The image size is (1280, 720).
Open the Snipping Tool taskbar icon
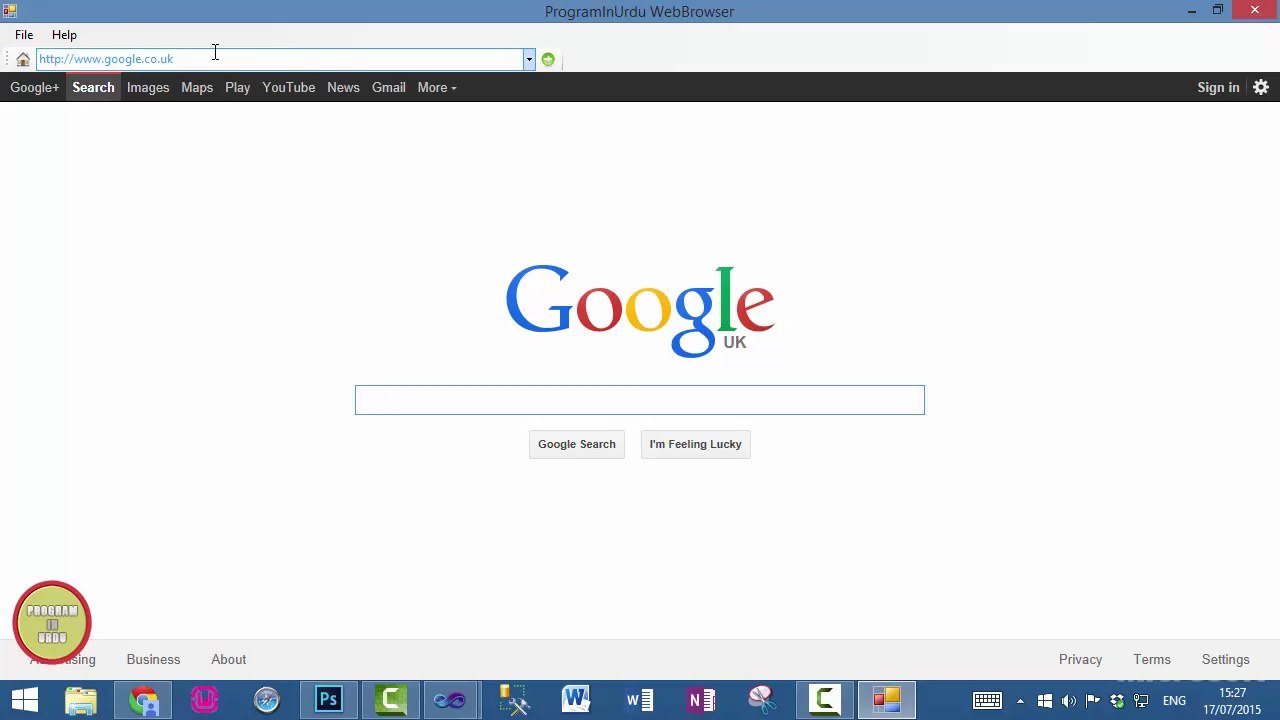[x=762, y=700]
